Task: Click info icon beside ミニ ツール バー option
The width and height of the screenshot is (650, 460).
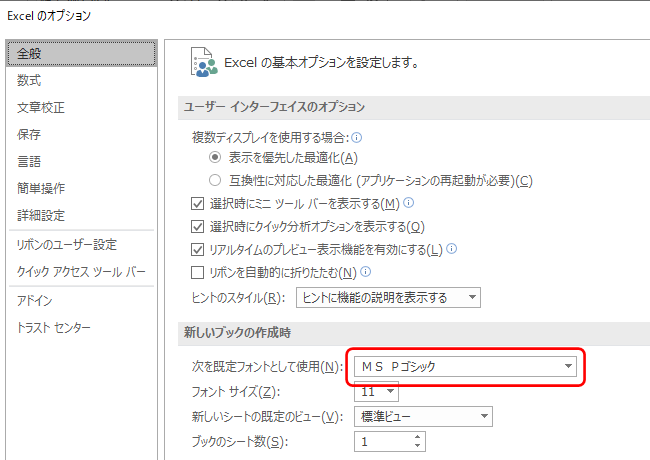Action: (x=409, y=202)
